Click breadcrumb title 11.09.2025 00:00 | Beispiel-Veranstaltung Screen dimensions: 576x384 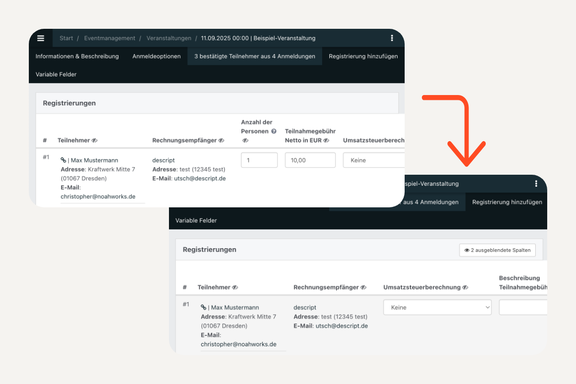[x=258, y=38]
